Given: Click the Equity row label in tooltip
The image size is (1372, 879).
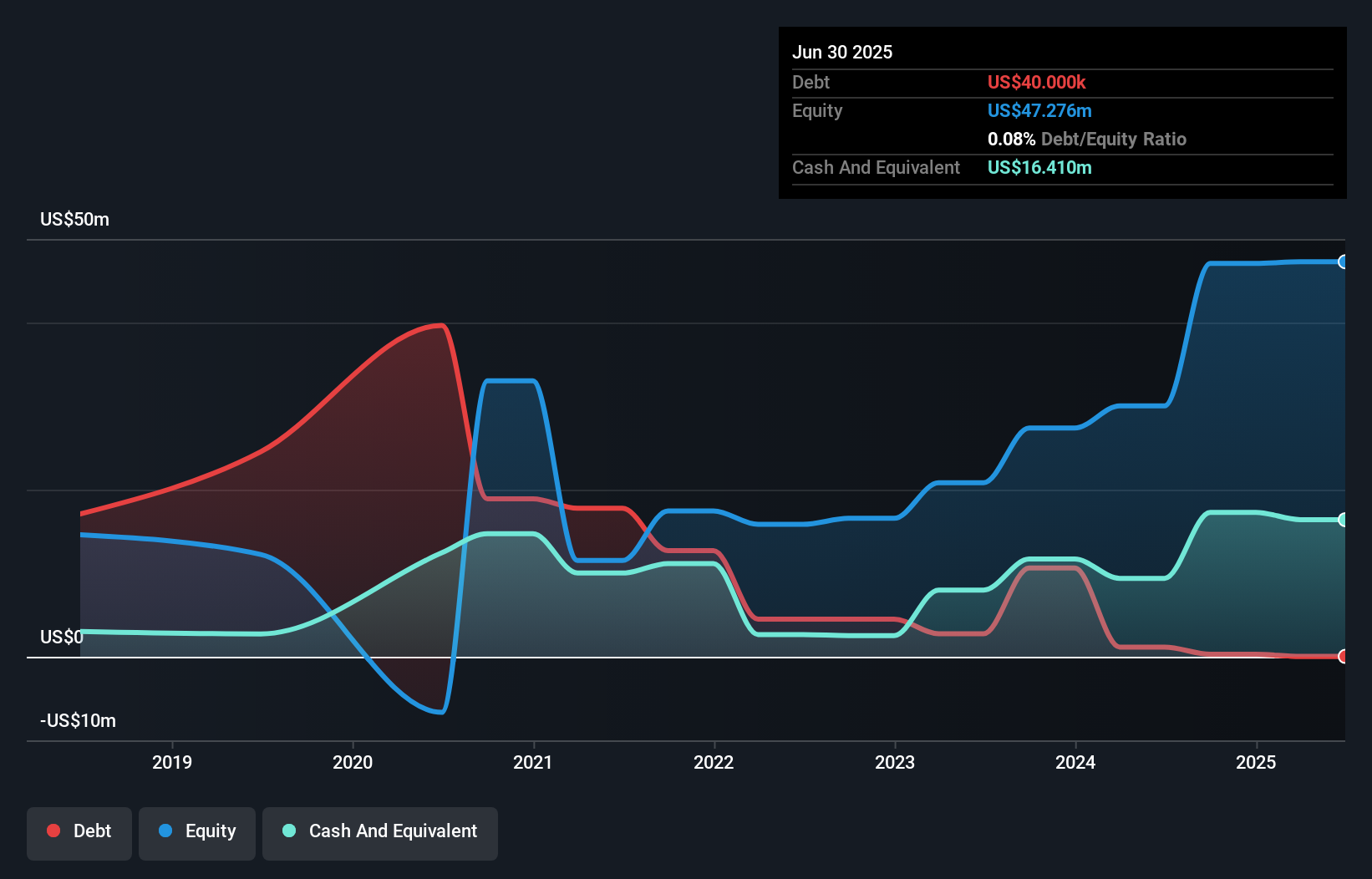Looking at the screenshot, I should coord(817,110).
